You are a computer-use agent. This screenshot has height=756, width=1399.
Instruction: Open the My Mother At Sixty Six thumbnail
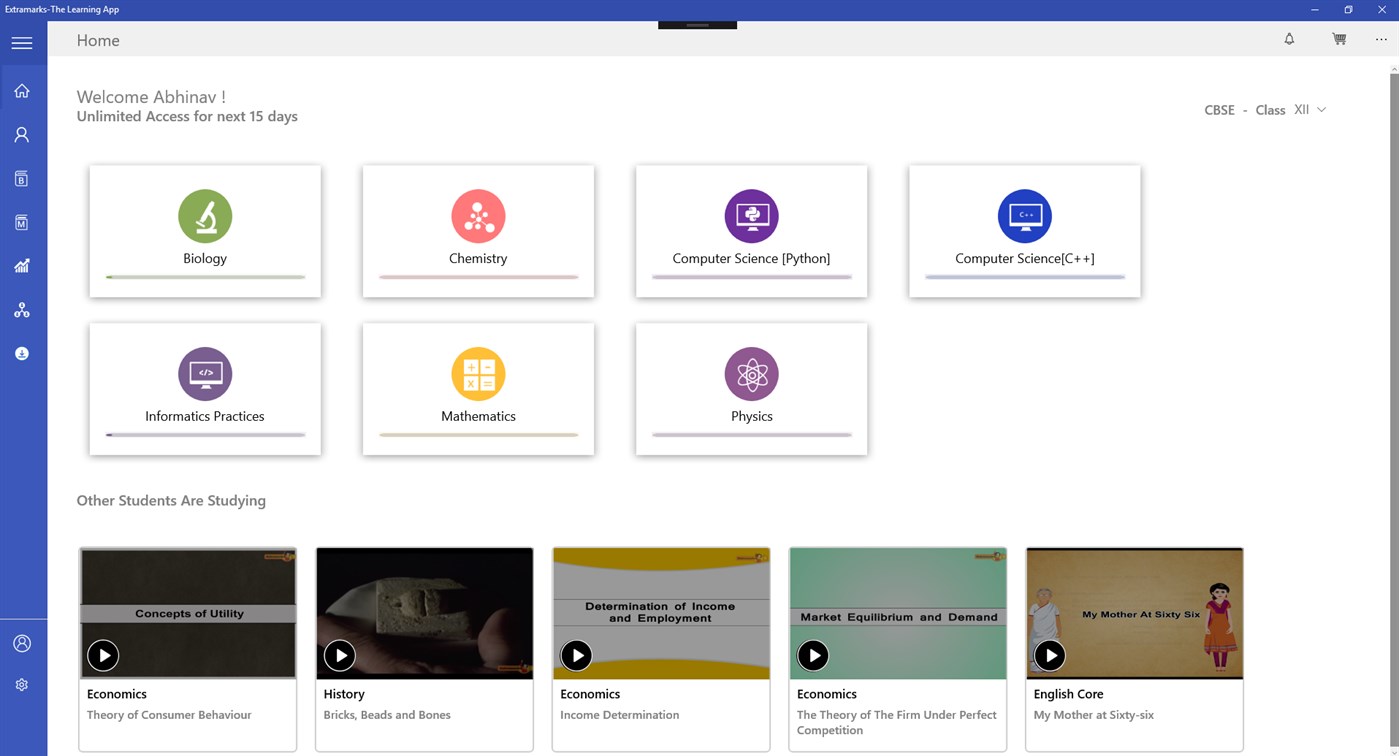1134,613
